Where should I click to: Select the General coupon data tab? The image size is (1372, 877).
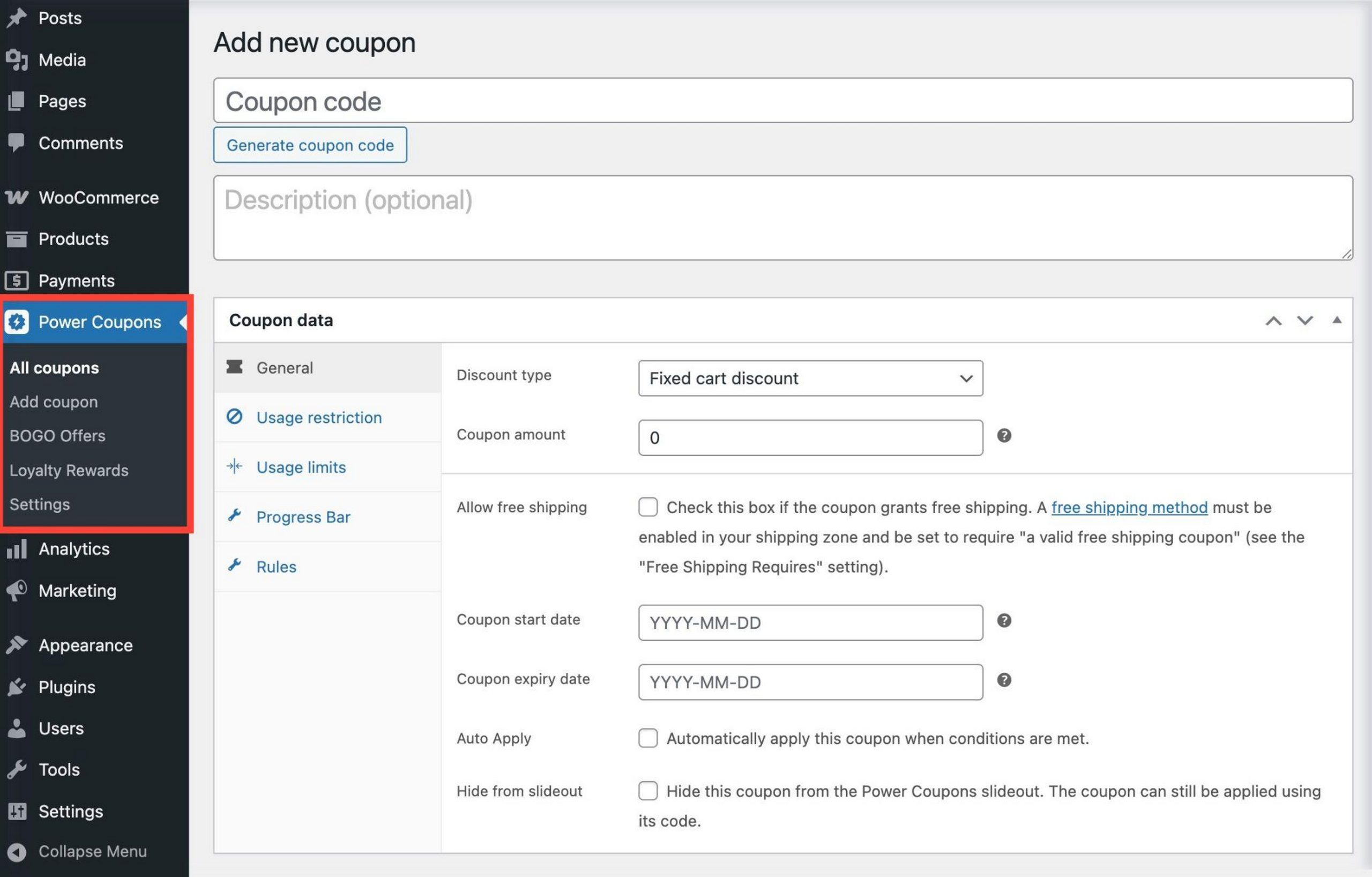[x=327, y=368]
